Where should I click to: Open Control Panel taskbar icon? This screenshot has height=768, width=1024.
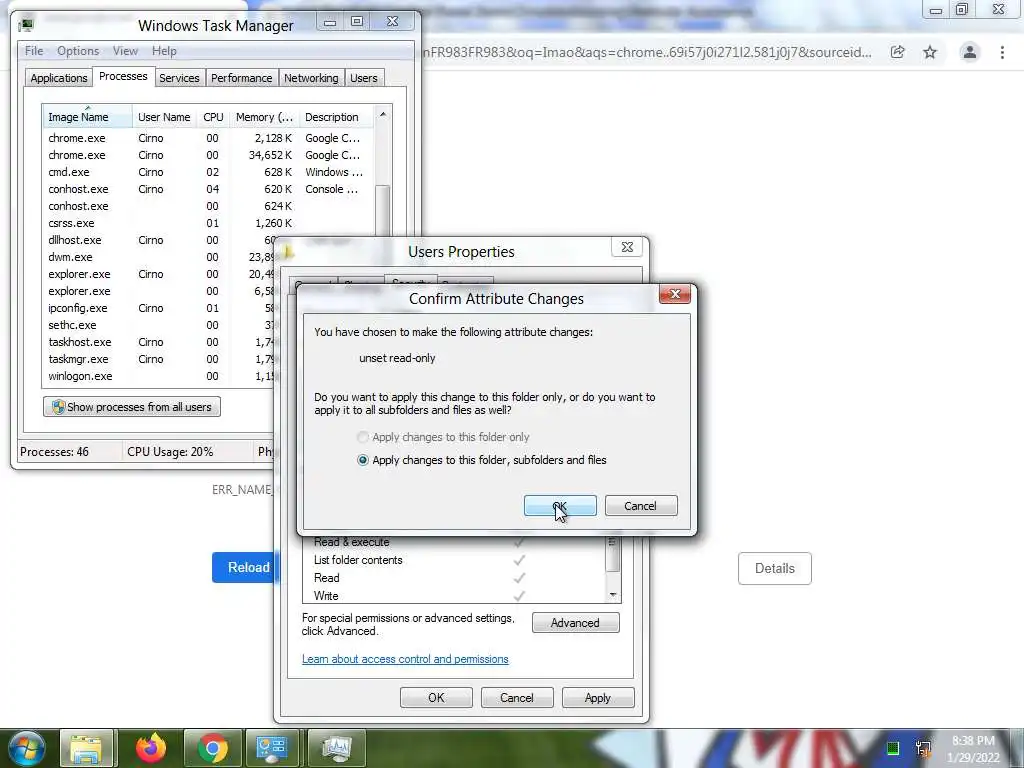tap(272, 748)
